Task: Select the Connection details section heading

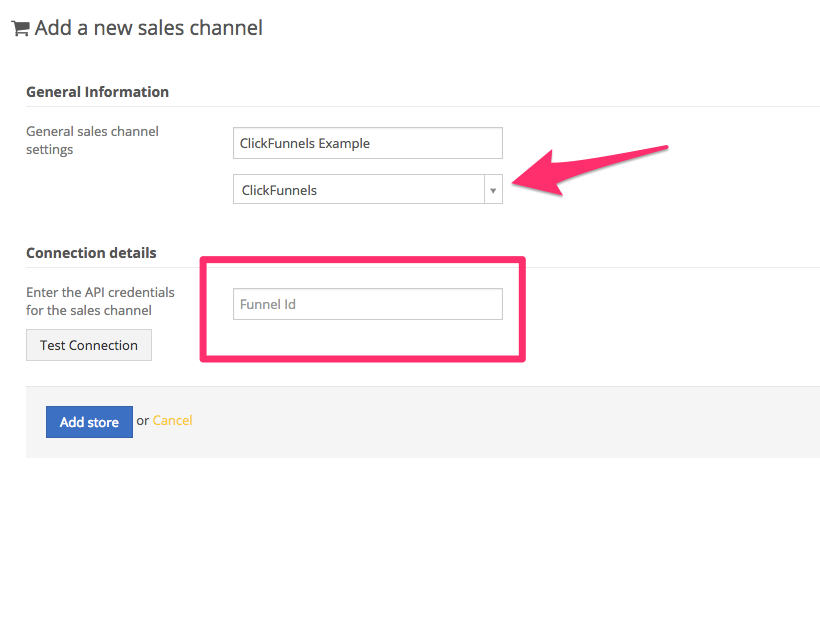Action: coord(91,253)
